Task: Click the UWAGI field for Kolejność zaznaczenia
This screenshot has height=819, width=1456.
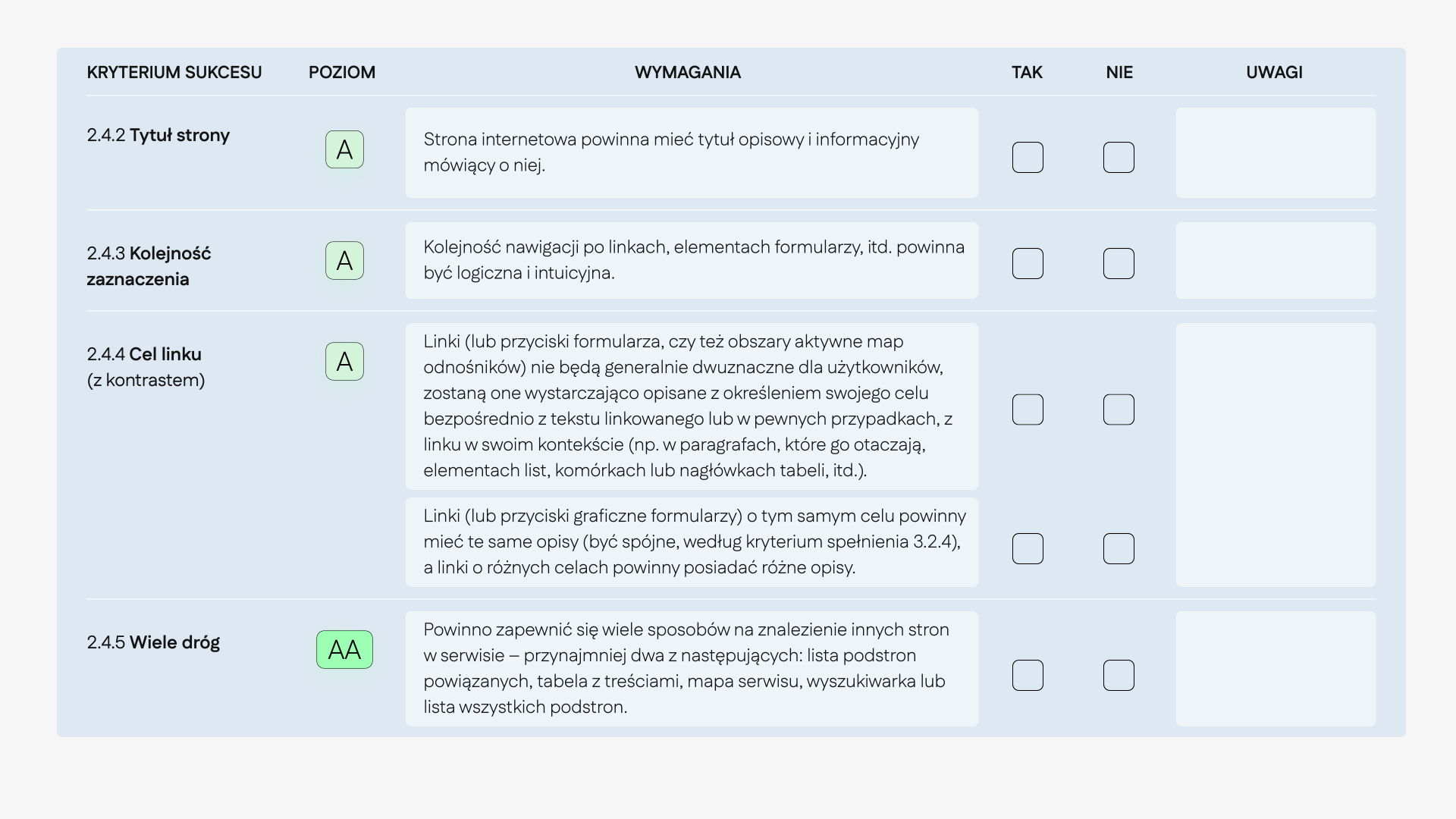Action: point(1275,260)
